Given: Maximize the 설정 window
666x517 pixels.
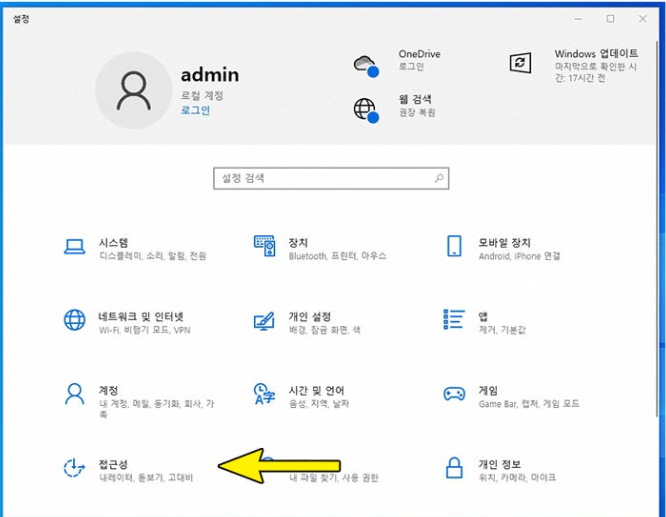Looking at the screenshot, I should pos(610,19).
